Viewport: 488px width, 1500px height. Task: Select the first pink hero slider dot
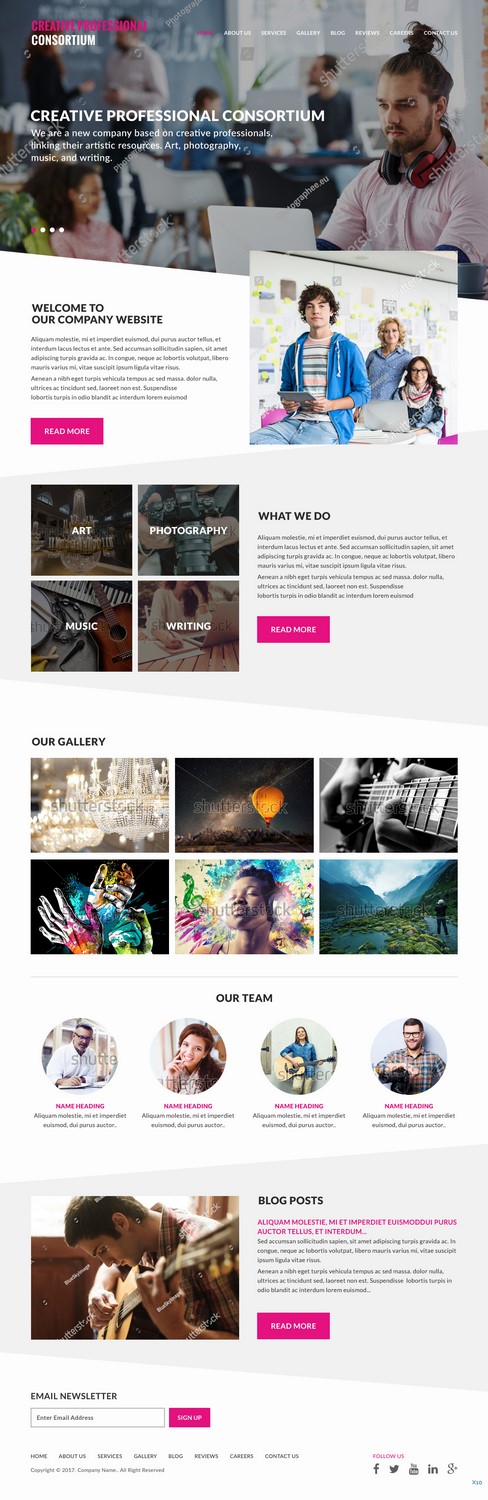pos(34,230)
